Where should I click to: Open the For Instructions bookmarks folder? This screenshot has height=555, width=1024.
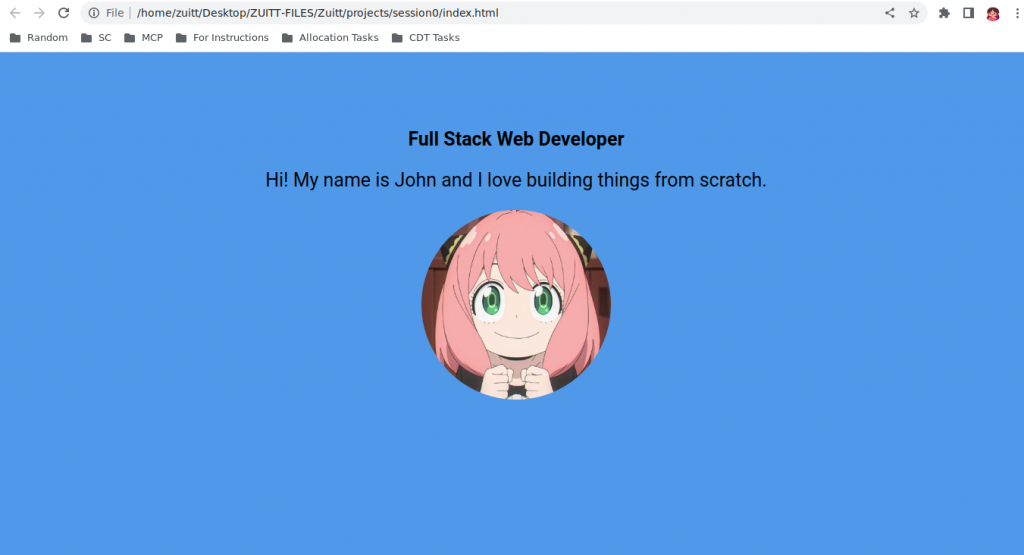pyautogui.click(x=223, y=38)
